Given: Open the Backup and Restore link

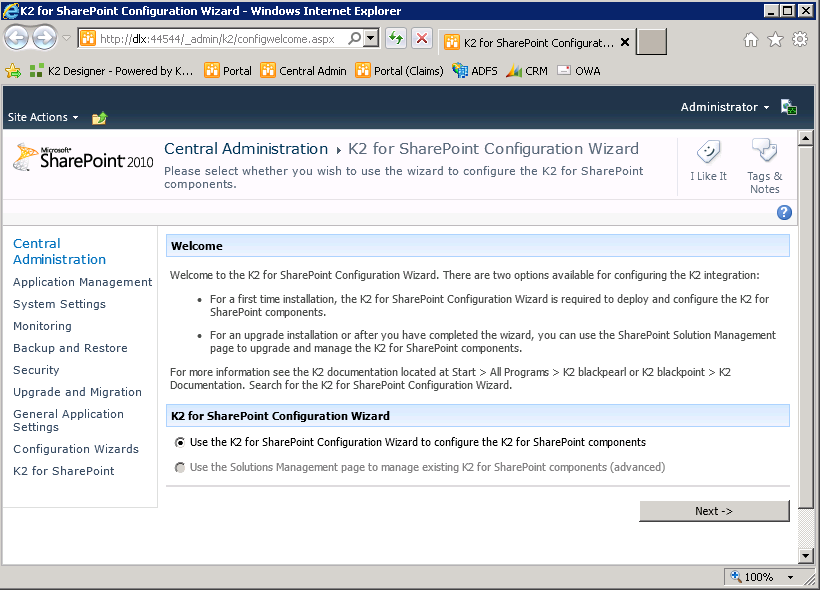Looking at the screenshot, I should (69, 348).
